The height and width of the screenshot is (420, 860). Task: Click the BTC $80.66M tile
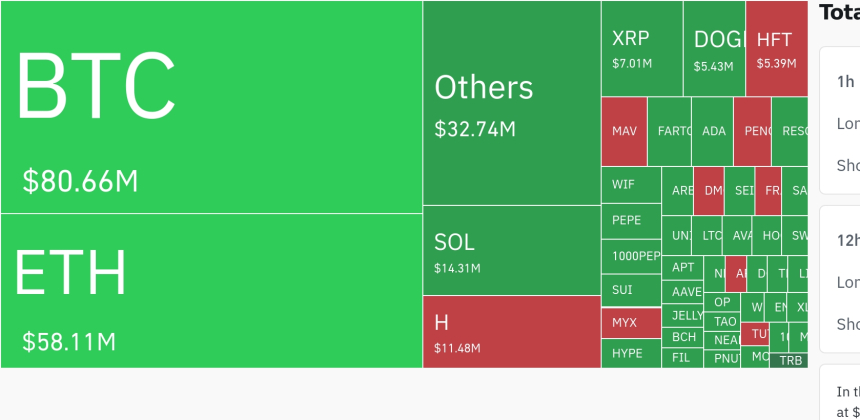[211, 107]
